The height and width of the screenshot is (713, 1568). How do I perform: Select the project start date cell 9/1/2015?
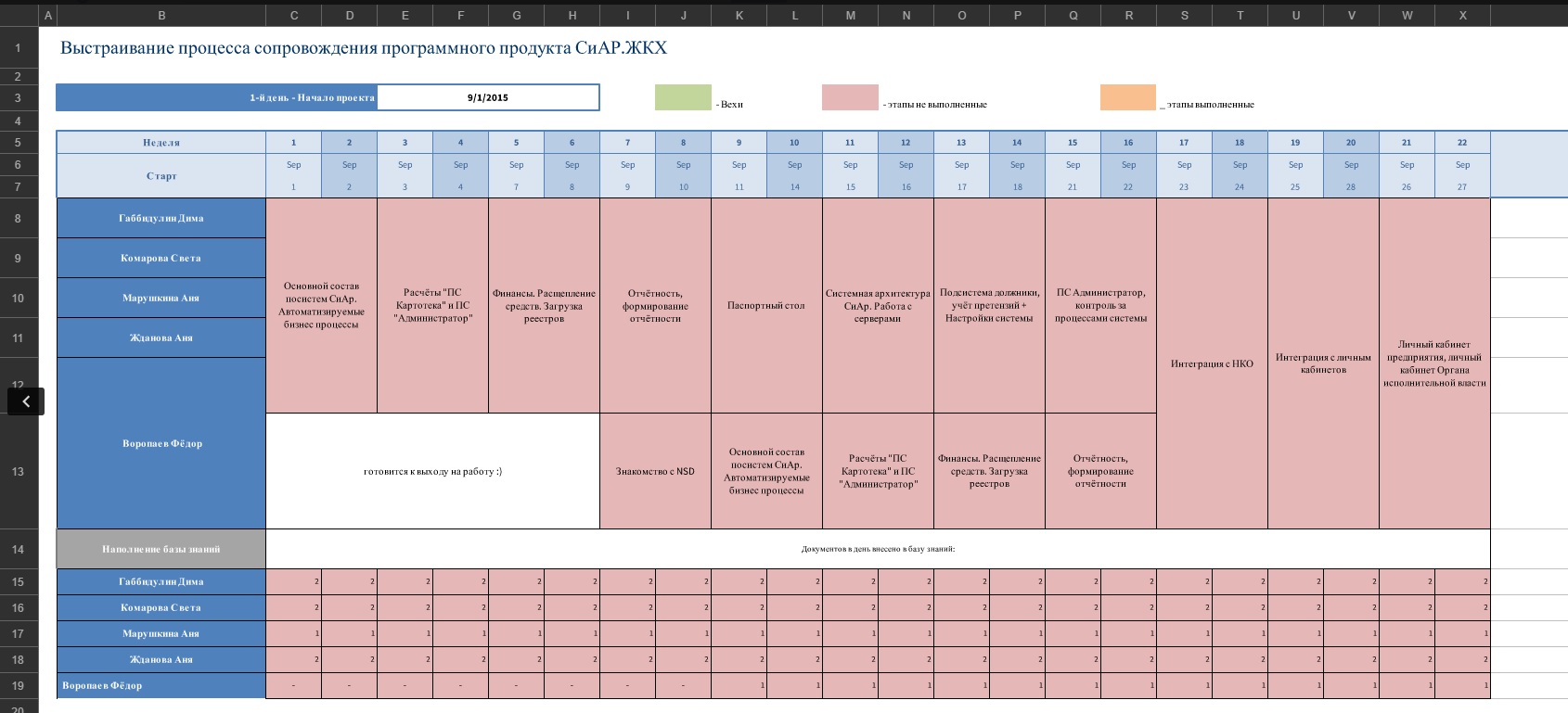point(488,97)
